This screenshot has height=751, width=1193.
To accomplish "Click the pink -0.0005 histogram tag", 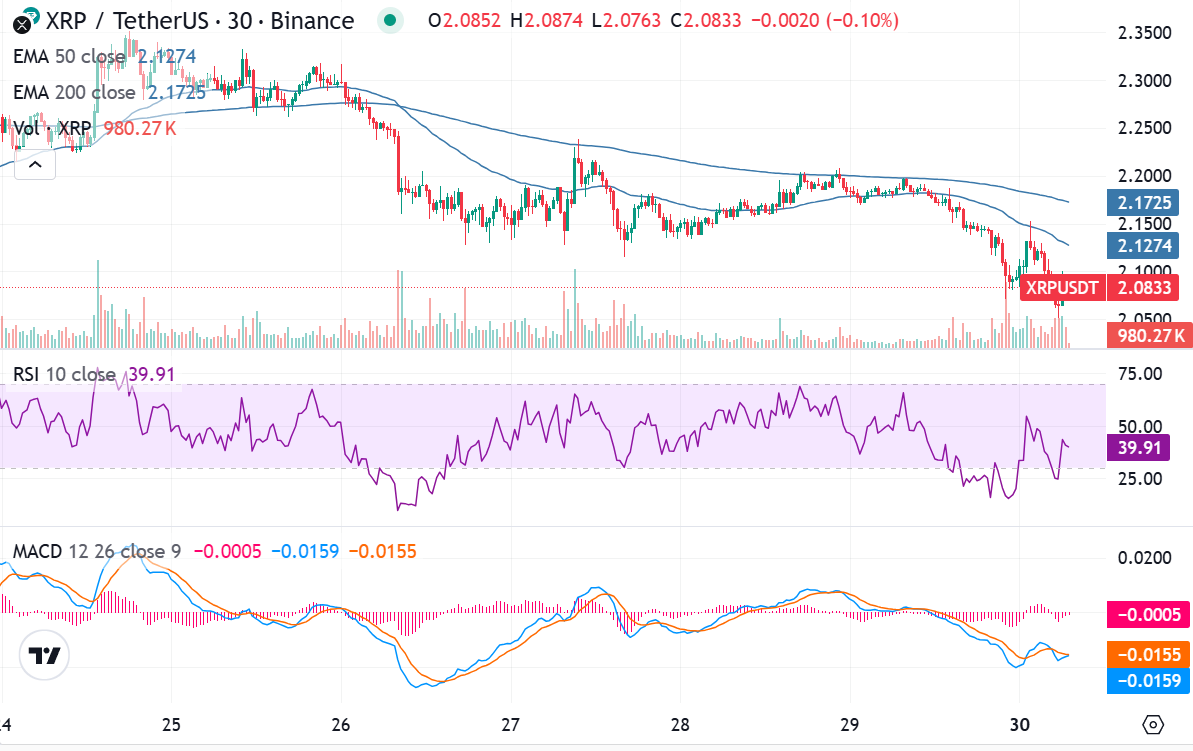I will click(x=1149, y=614).
